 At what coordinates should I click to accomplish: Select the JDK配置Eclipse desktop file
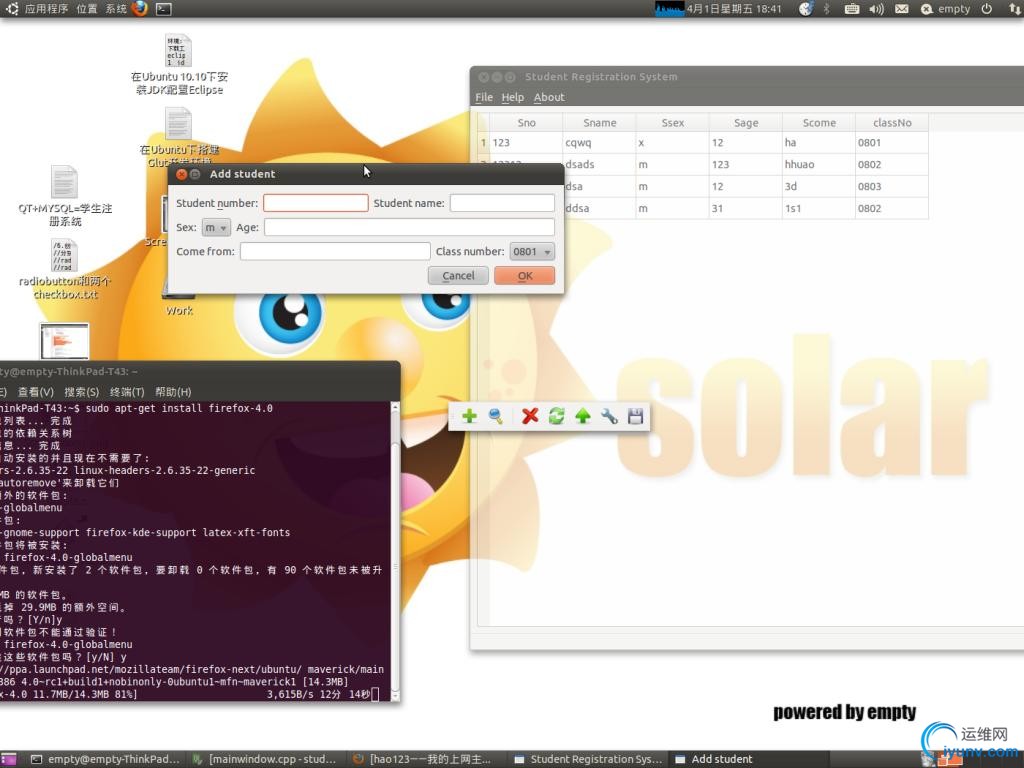(179, 65)
